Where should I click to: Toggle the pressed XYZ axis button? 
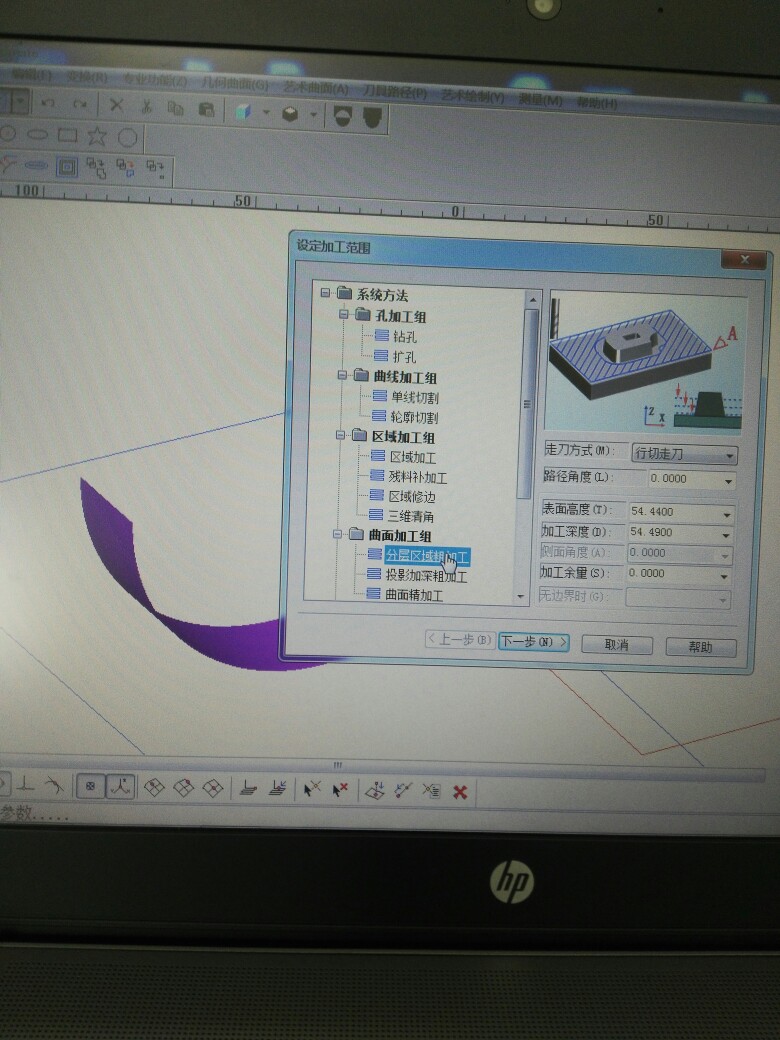pos(120,787)
